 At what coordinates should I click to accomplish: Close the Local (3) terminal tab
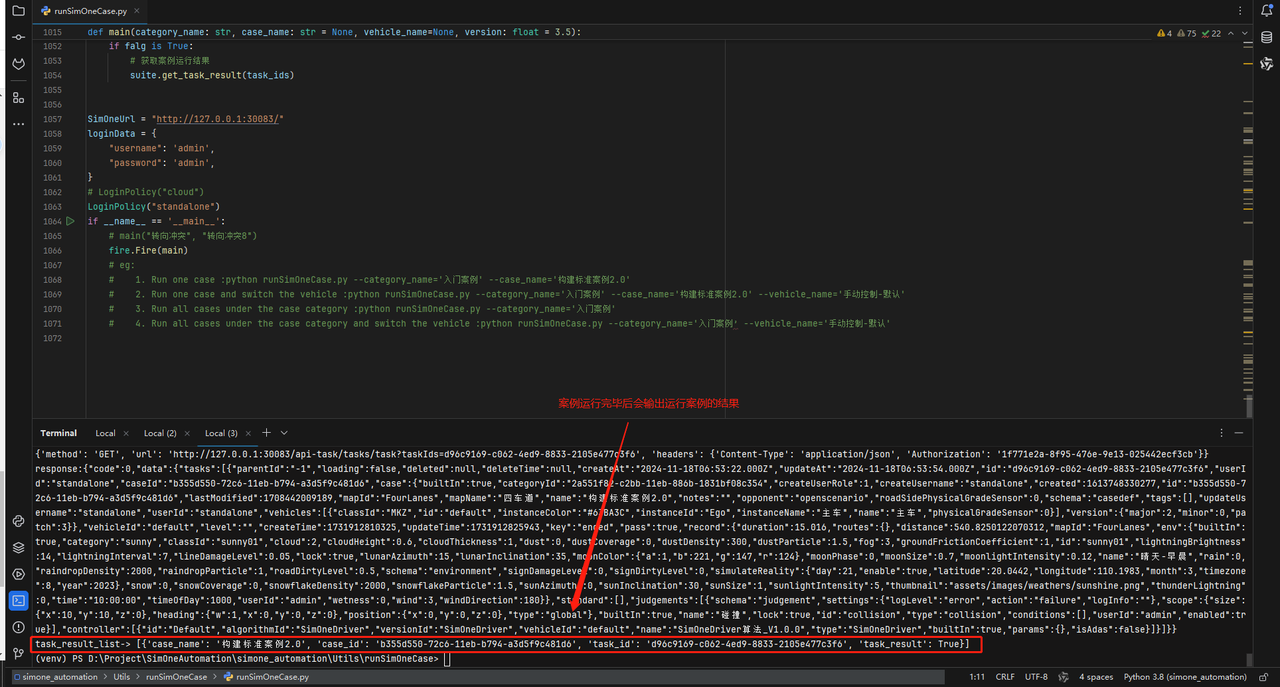tap(248, 433)
